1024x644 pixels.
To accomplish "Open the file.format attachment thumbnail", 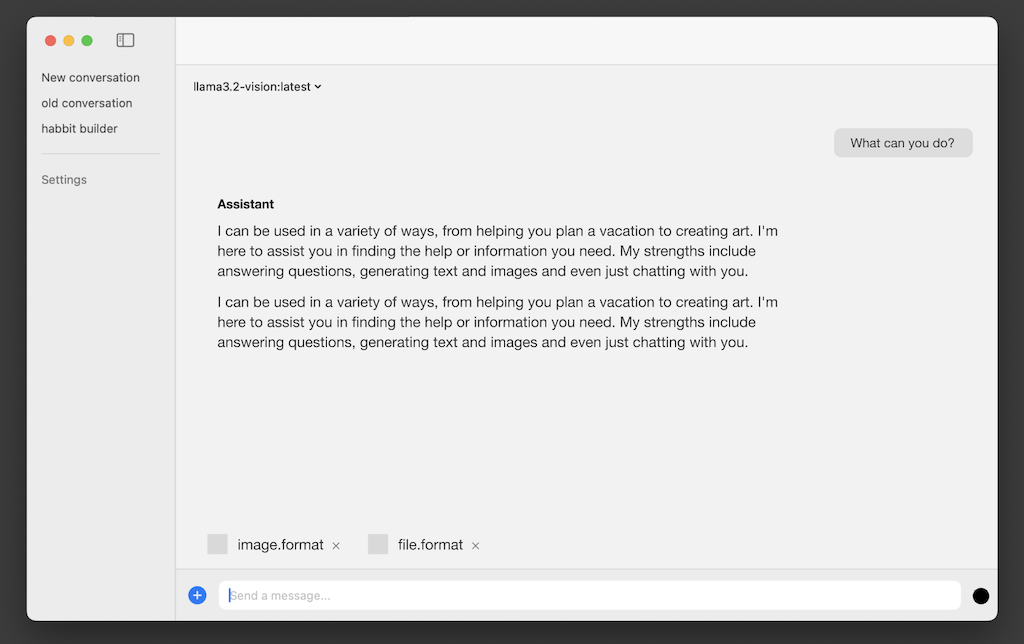I will click(378, 544).
